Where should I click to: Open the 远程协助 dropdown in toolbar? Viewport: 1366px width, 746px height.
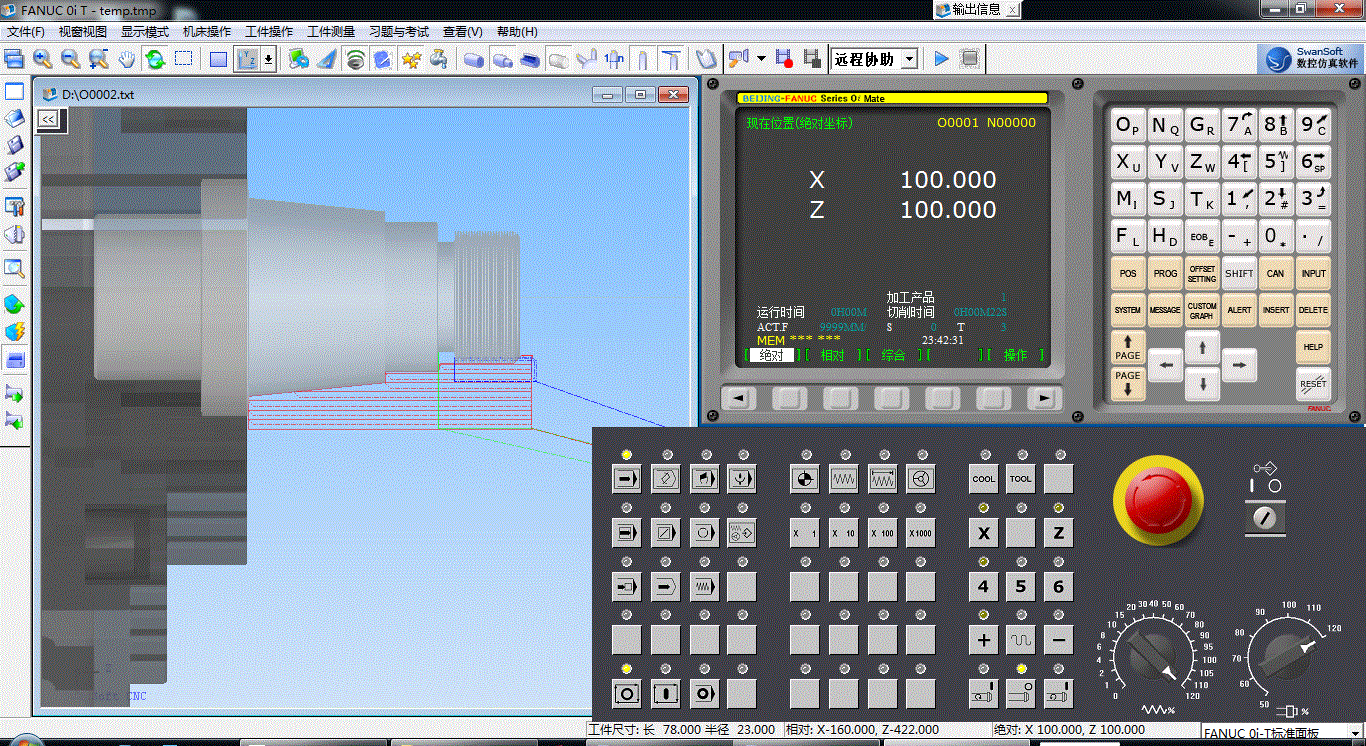click(909, 59)
